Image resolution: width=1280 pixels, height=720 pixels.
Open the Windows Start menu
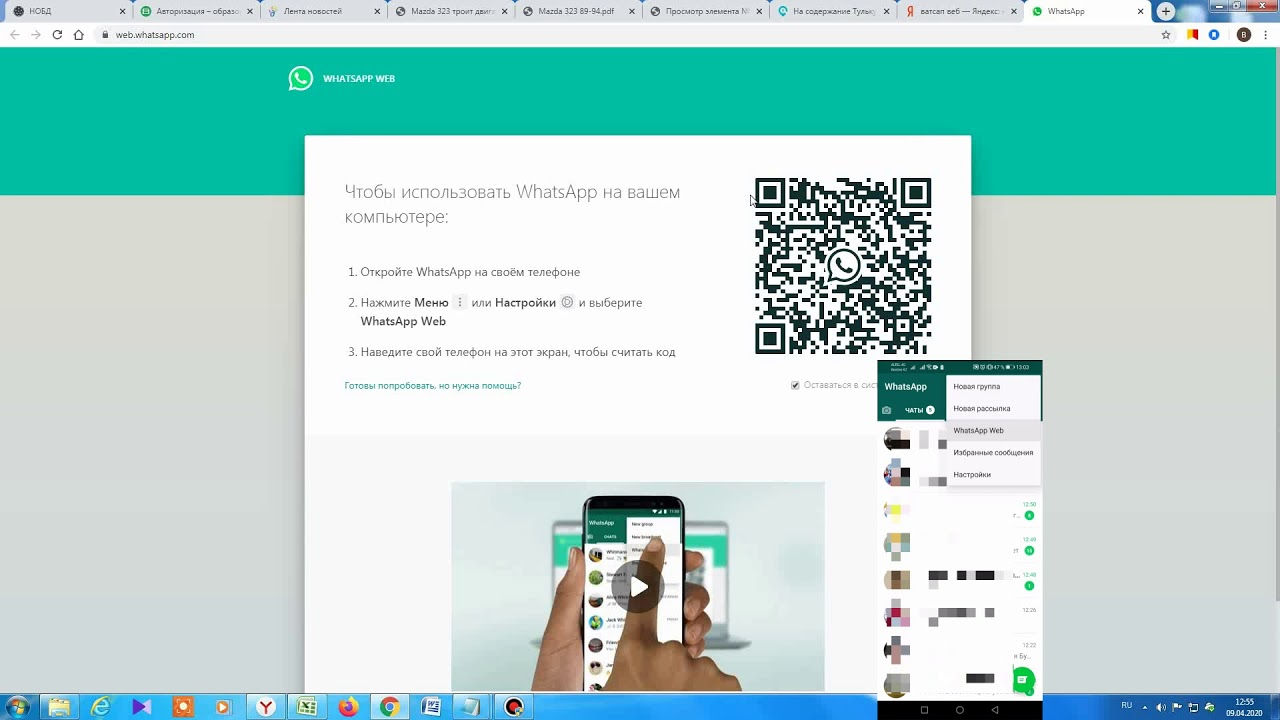tap(17, 707)
